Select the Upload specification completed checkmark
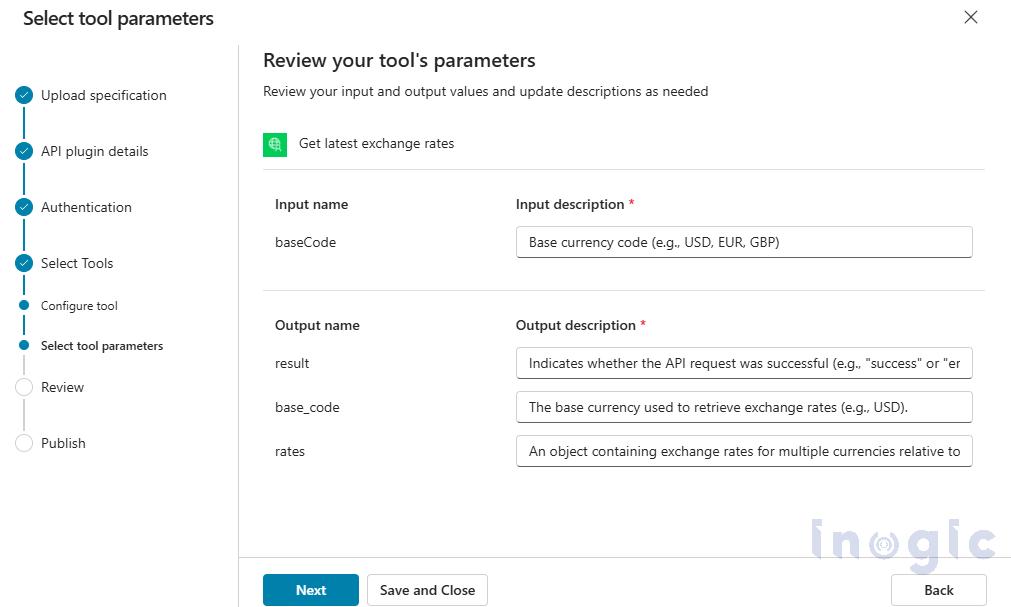Viewport: 1011px width, 607px height. [23, 95]
